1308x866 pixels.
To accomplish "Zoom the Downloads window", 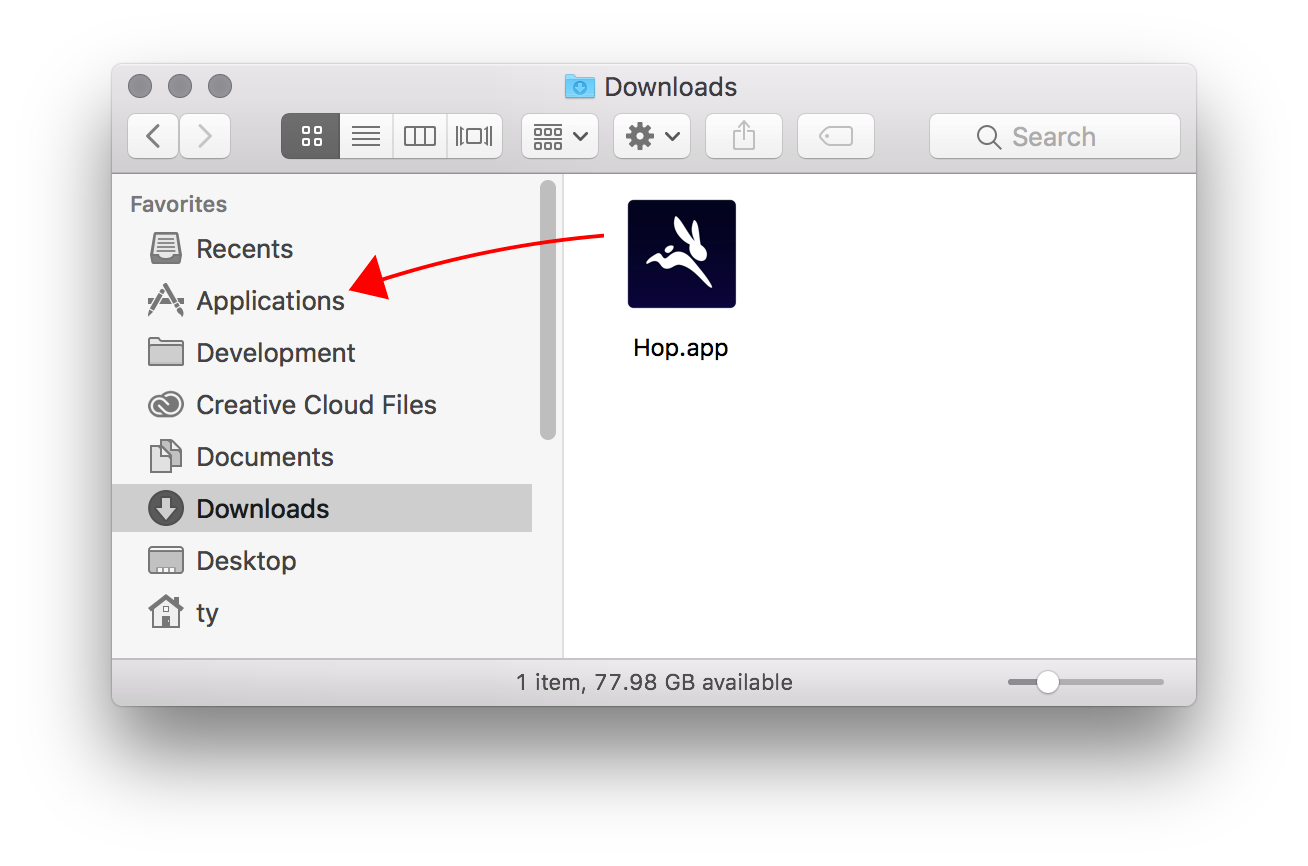I will pyautogui.click(x=220, y=86).
